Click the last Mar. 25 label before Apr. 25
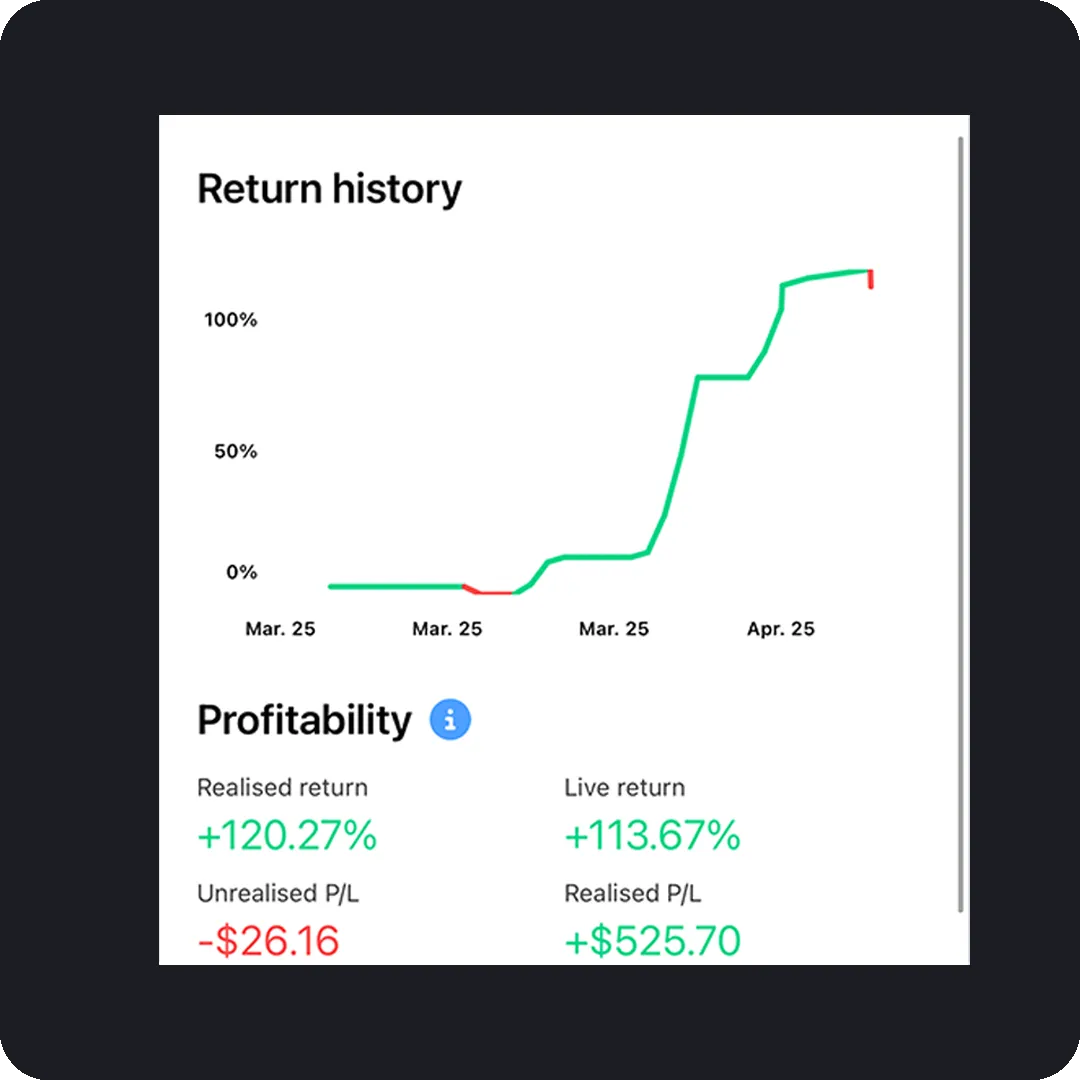The width and height of the screenshot is (1080, 1080). click(x=614, y=629)
